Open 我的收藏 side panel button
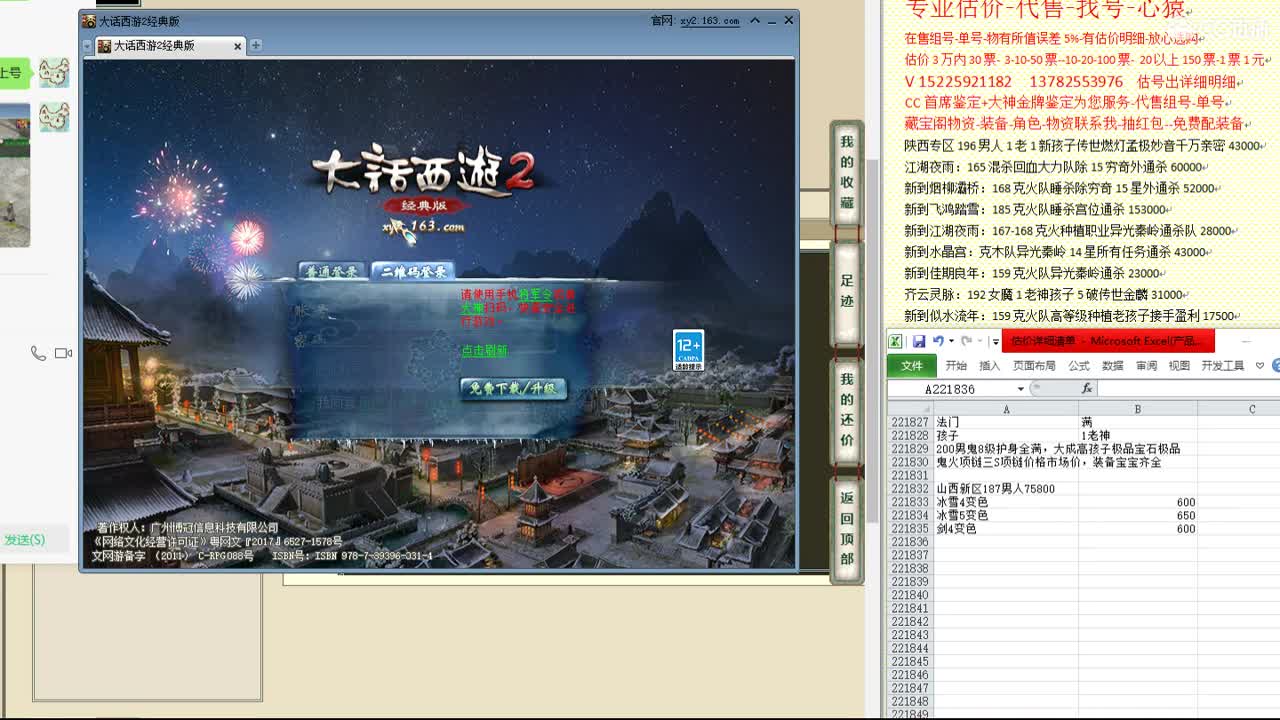 click(x=846, y=173)
